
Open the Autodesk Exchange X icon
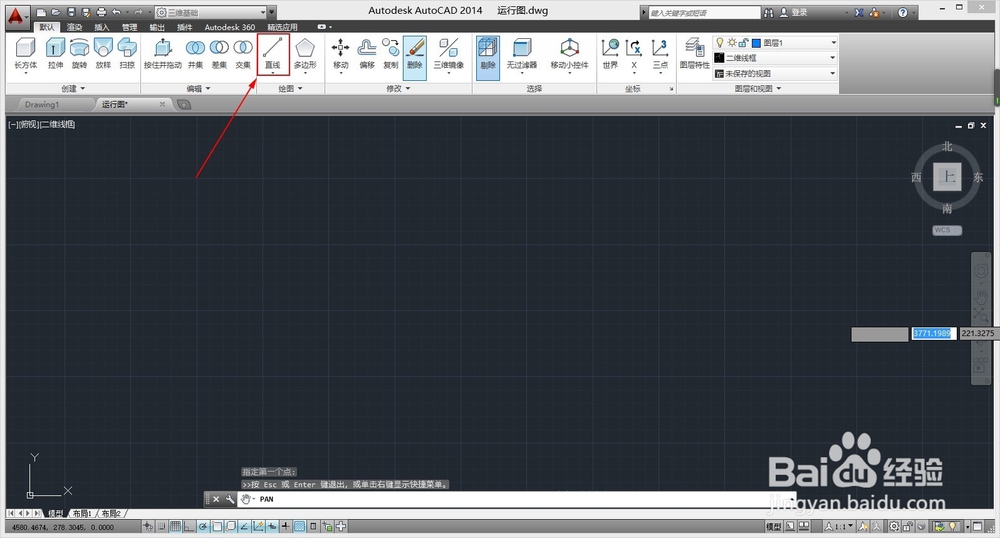pyautogui.click(x=859, y=13)
